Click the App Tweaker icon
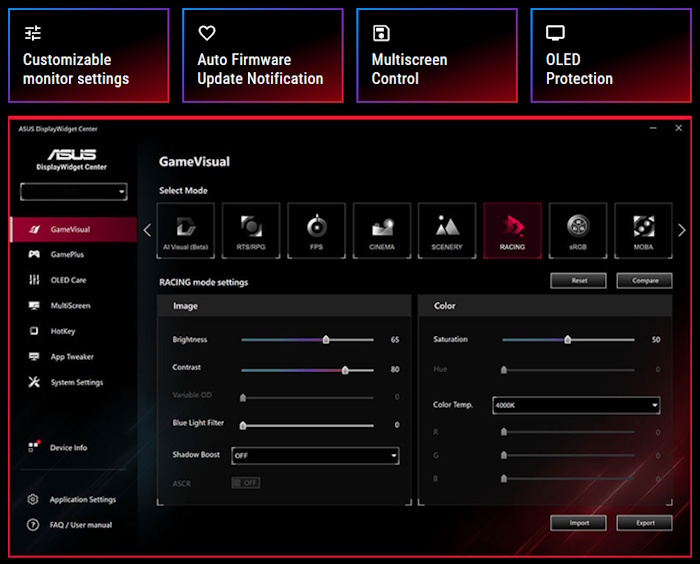Image resolution: width=700 pixels, height=564 pixels. click(34, 356)
